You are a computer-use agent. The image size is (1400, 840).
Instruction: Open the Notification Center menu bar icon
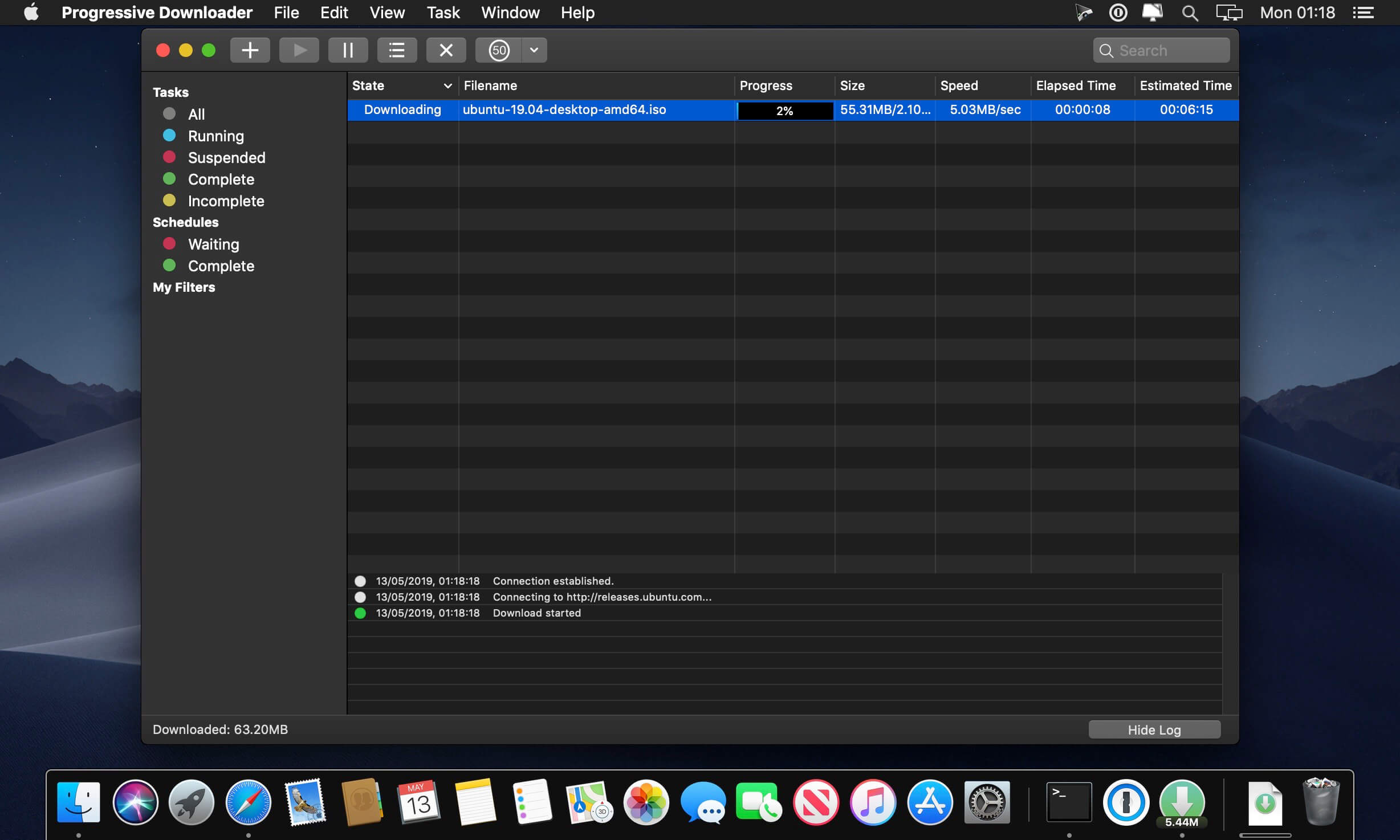pos(1364,13)
